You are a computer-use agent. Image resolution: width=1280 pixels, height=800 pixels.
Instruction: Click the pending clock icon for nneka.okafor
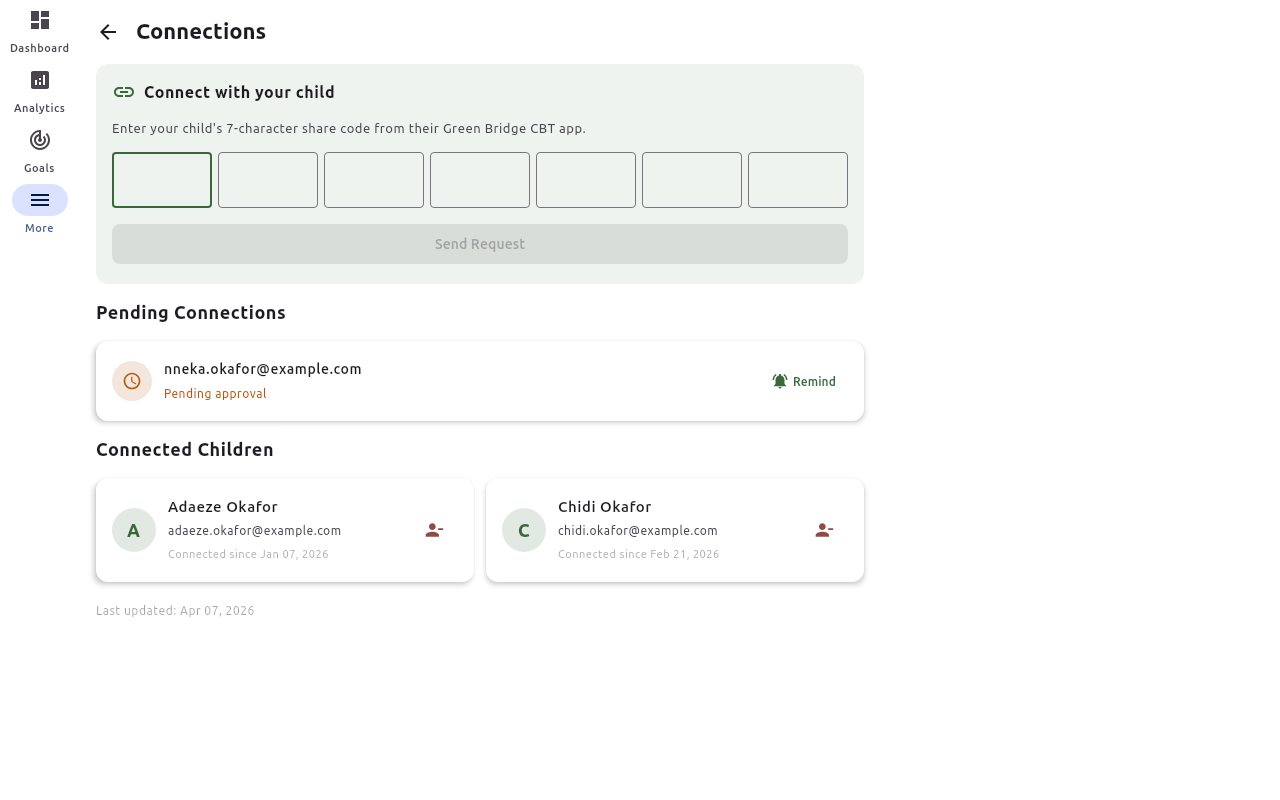coord(132,381)
